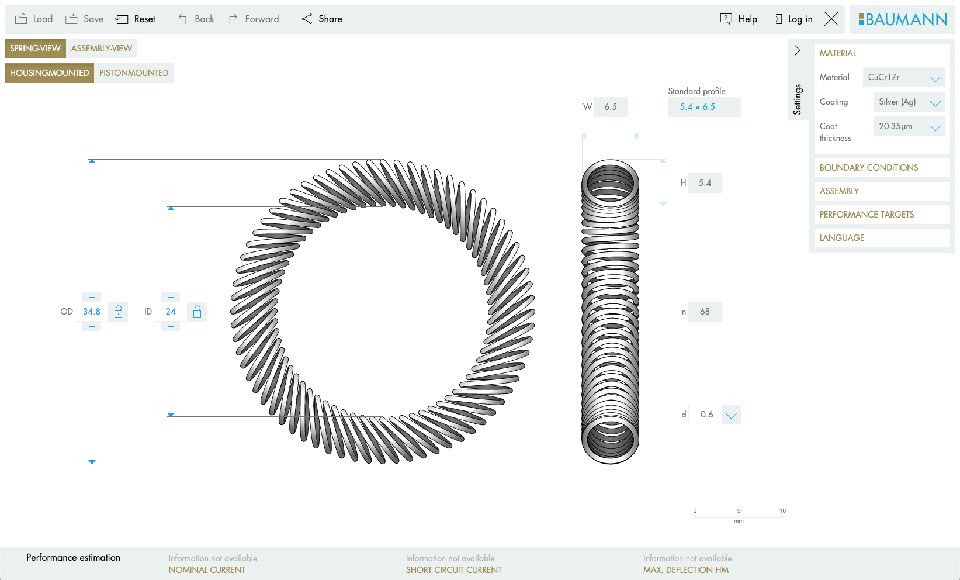Open the Coat thickness dropdown
Image resolution: width=960 pixels, height=580 pixels.
coord(909,127)
